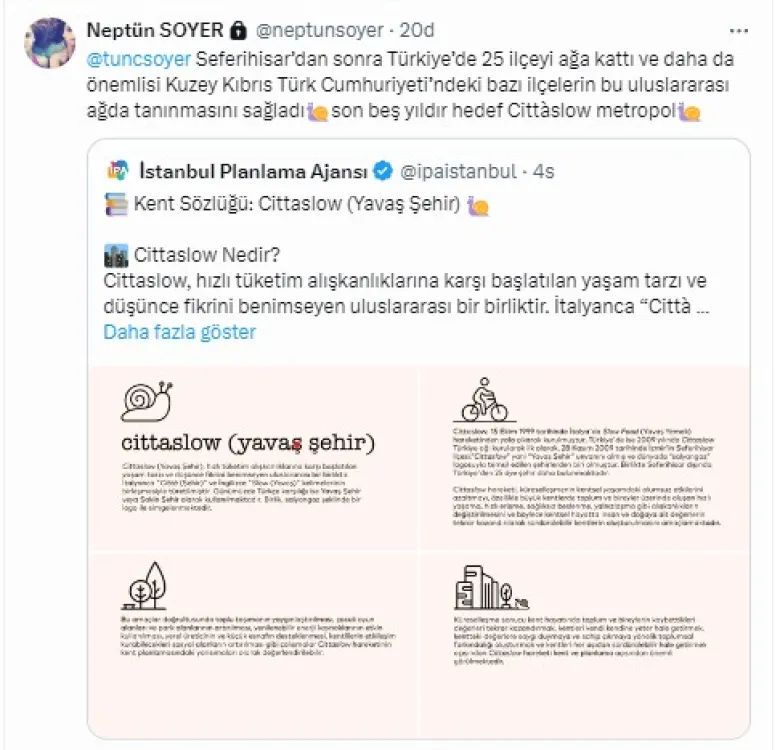Open the cittaslow (yavaş şehir) infographic heading
This screenshot has width=780, height=750.
247,441
